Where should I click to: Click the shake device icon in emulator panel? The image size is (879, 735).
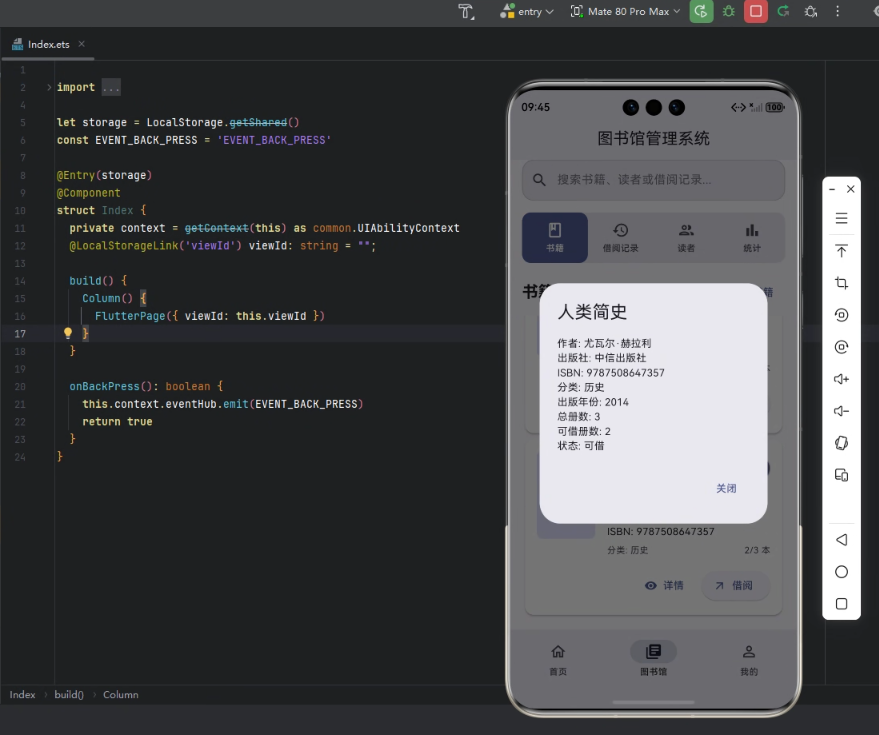point(841,443)
